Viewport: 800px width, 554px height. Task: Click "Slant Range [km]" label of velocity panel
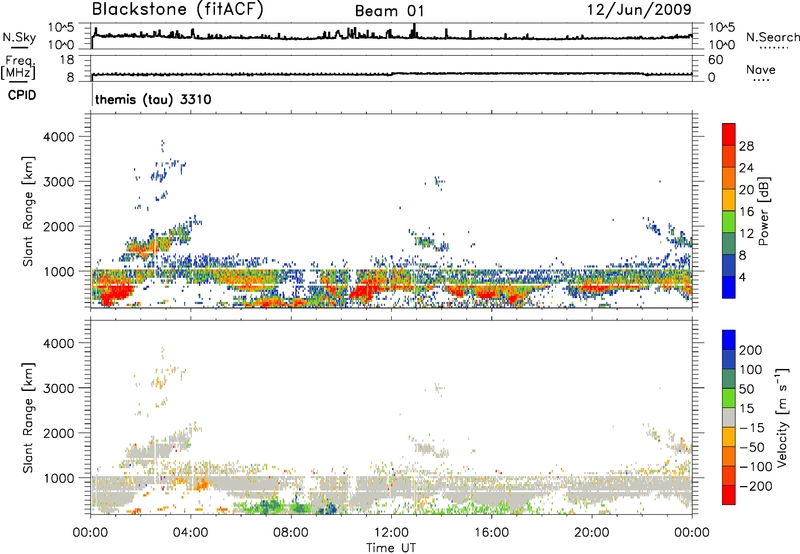pos(28,417)
